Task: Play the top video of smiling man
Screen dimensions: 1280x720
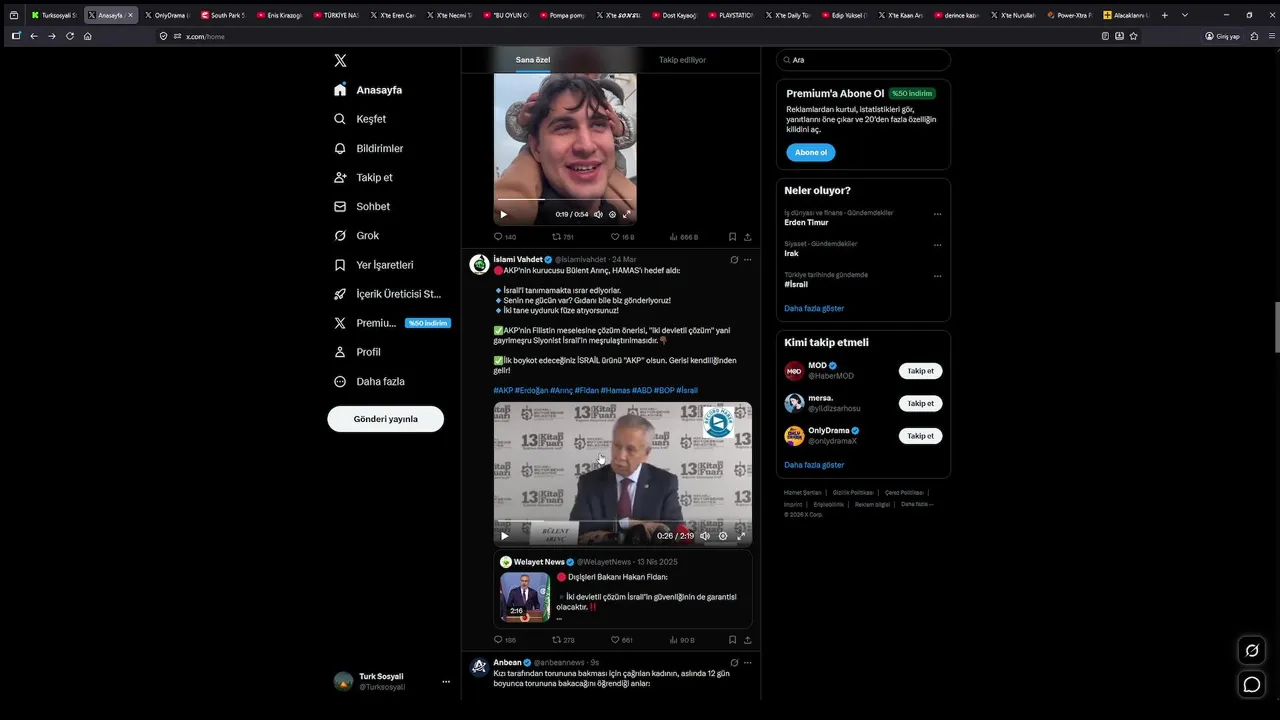Action: [503, 214]
